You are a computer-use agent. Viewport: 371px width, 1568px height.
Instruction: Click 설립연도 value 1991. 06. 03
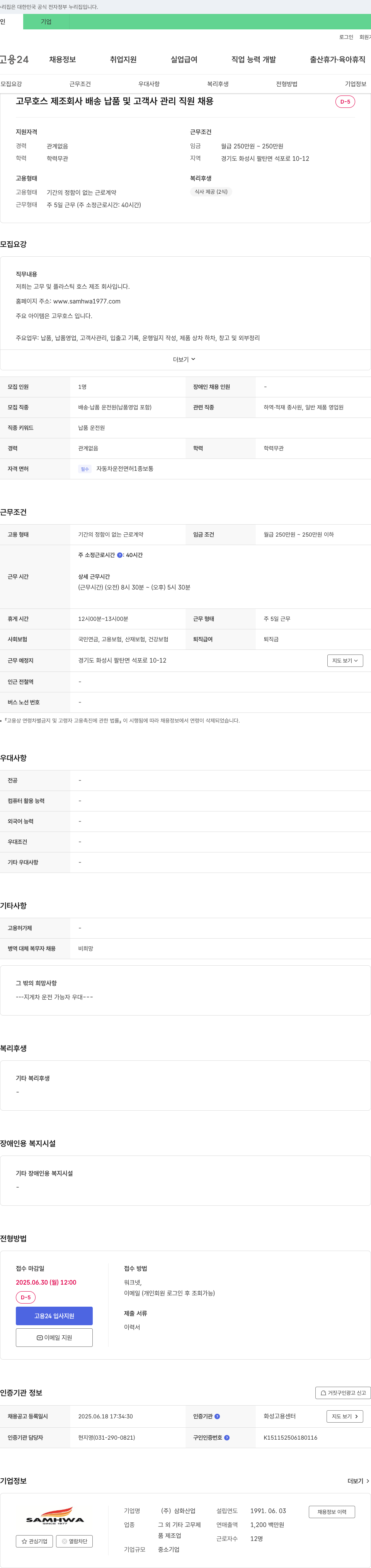click(268, 1511)
